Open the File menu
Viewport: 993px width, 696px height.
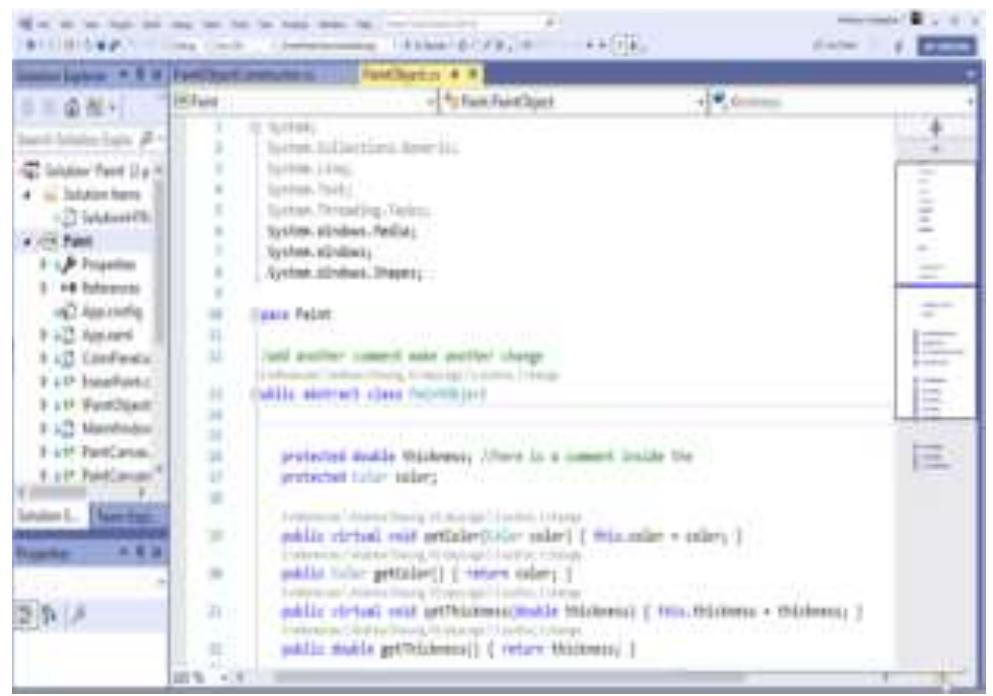[44, 25]
